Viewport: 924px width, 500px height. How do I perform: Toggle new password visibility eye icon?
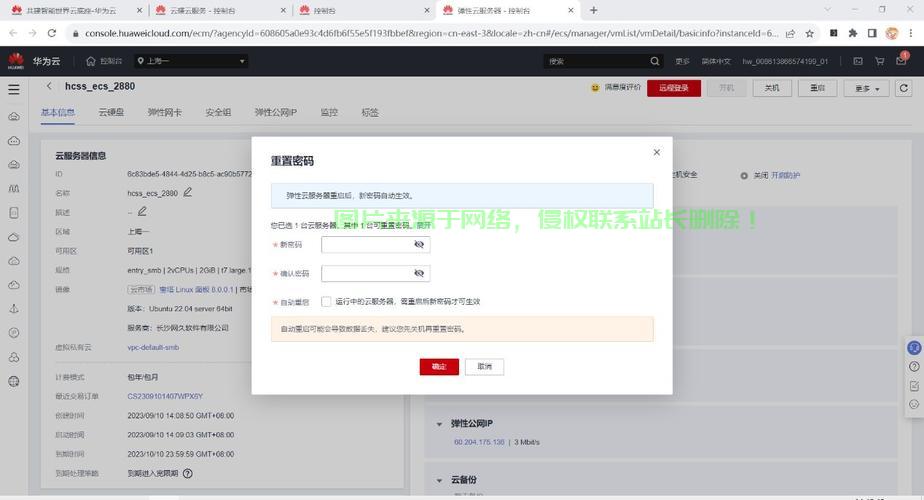(x=419, y=244)
